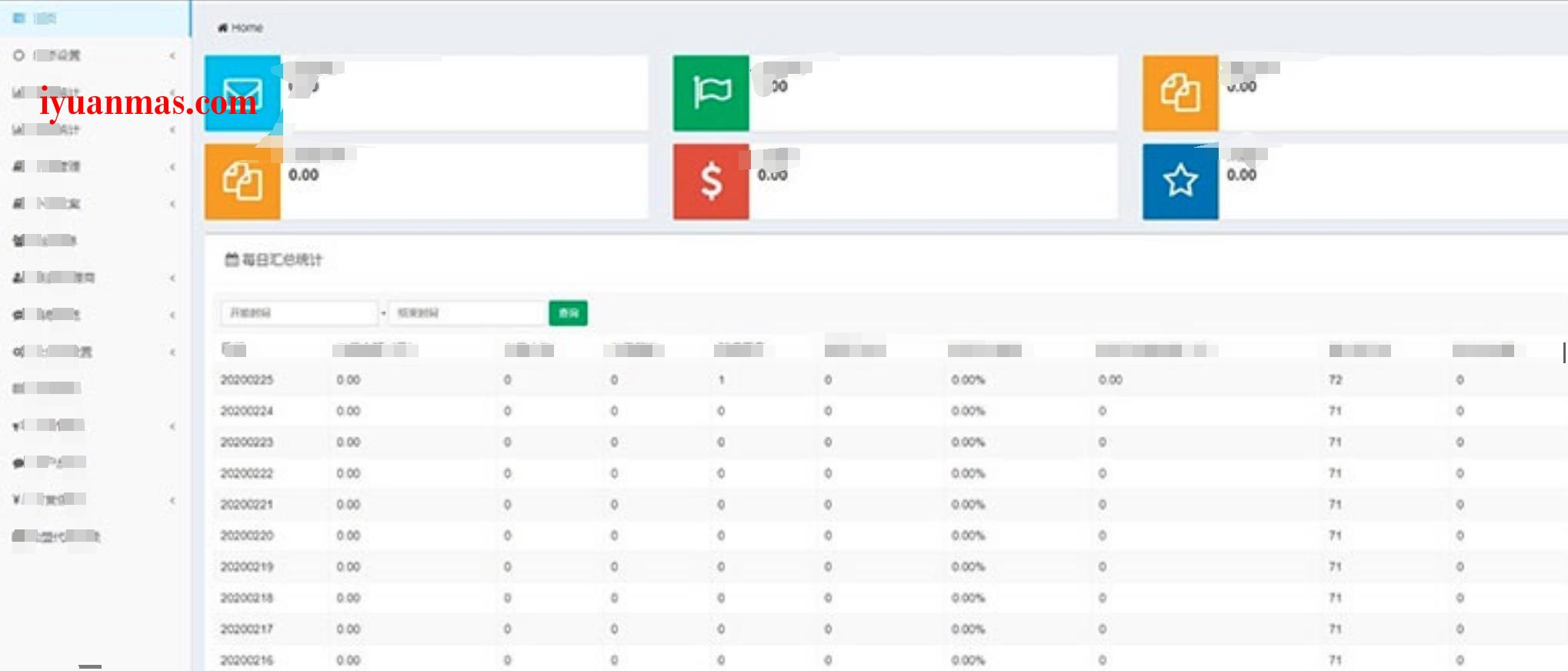
Task: Click the orange copy icon tile beside the star tile
Action: click(x=1180, y=93)
